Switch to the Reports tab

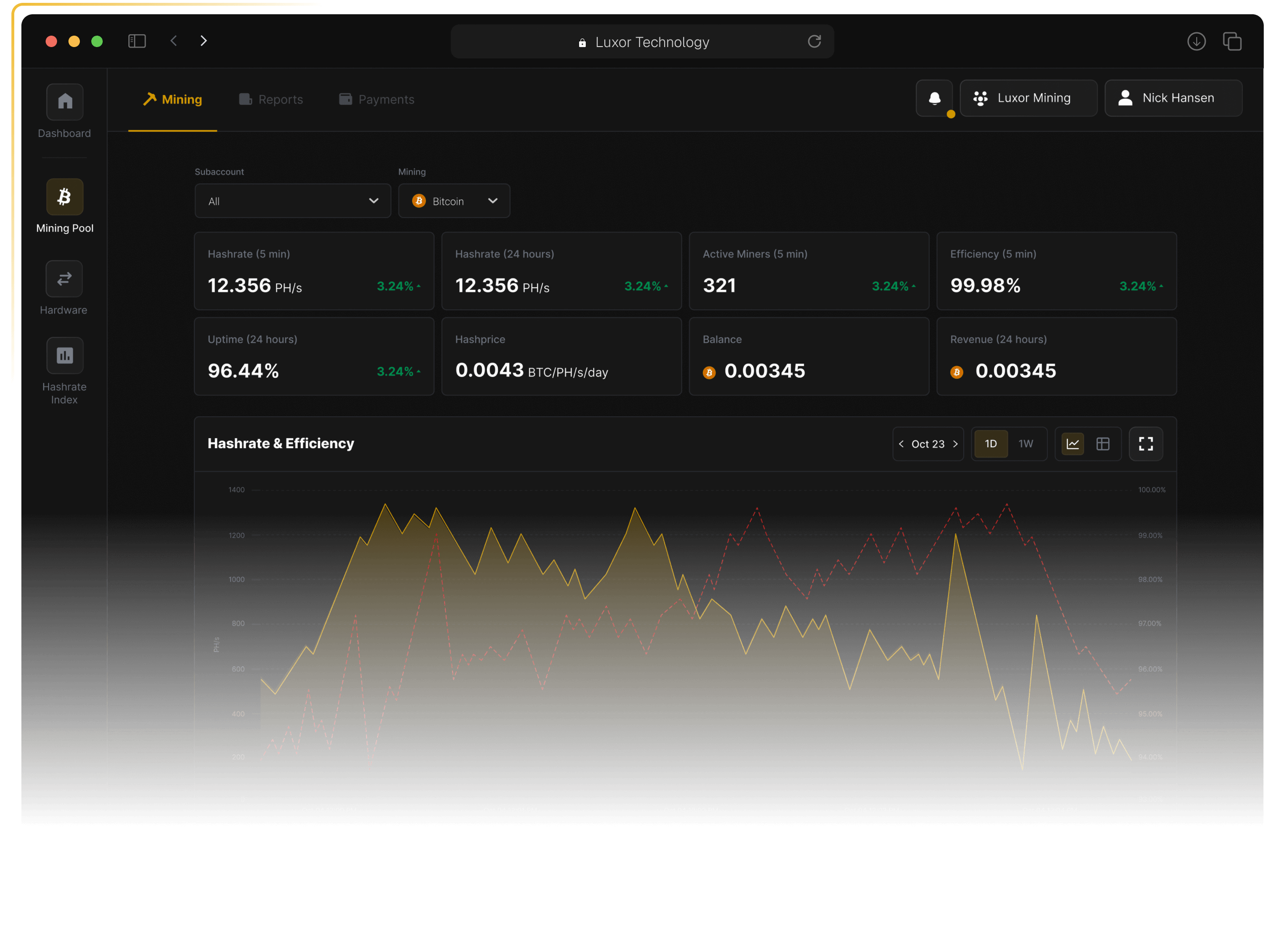point(271,99)
